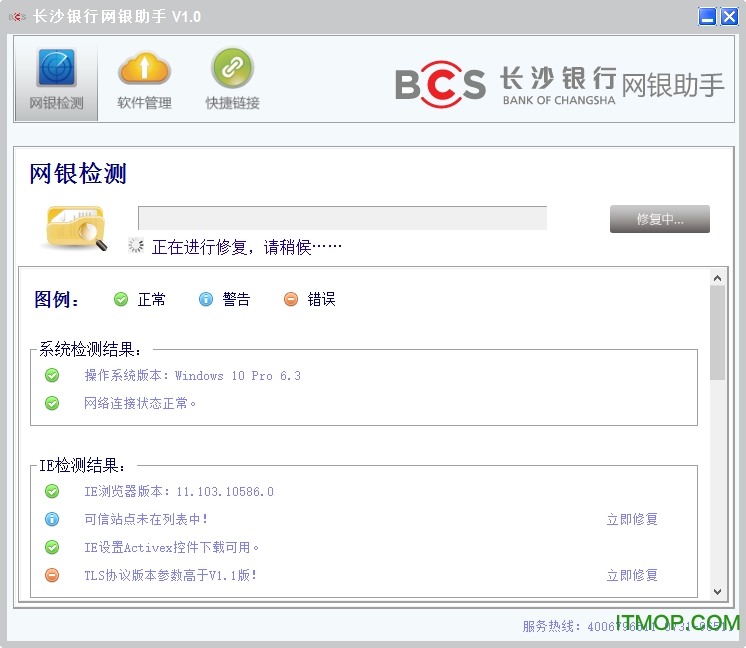Click status icon for IE浏览器版本 row
Viewport: 746px width, 648px height.
[52, 491]
